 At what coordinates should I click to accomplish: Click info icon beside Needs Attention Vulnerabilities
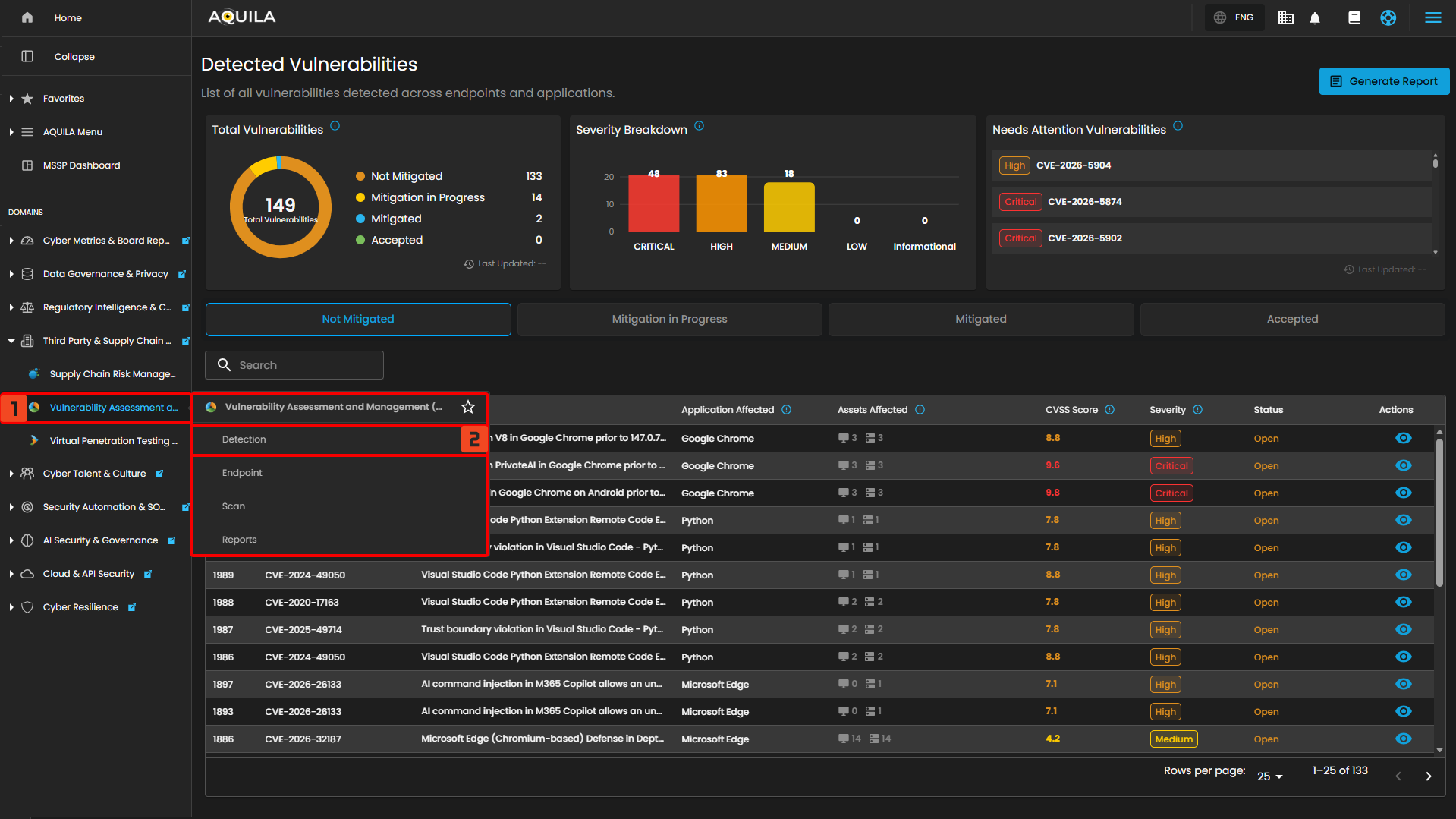point(1178,126)
